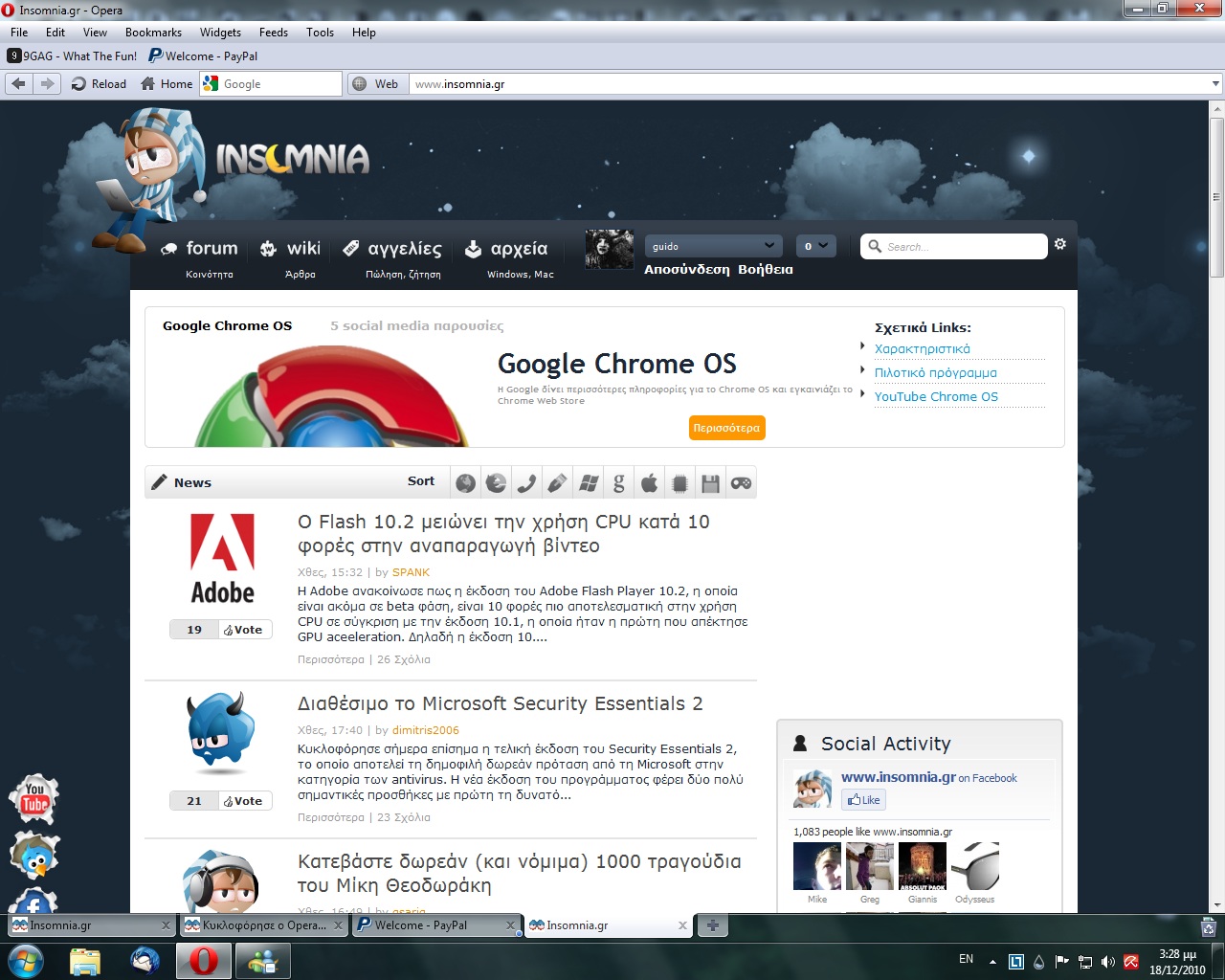Open the YouTube sticker in the page sidebar

coord(35,798)
